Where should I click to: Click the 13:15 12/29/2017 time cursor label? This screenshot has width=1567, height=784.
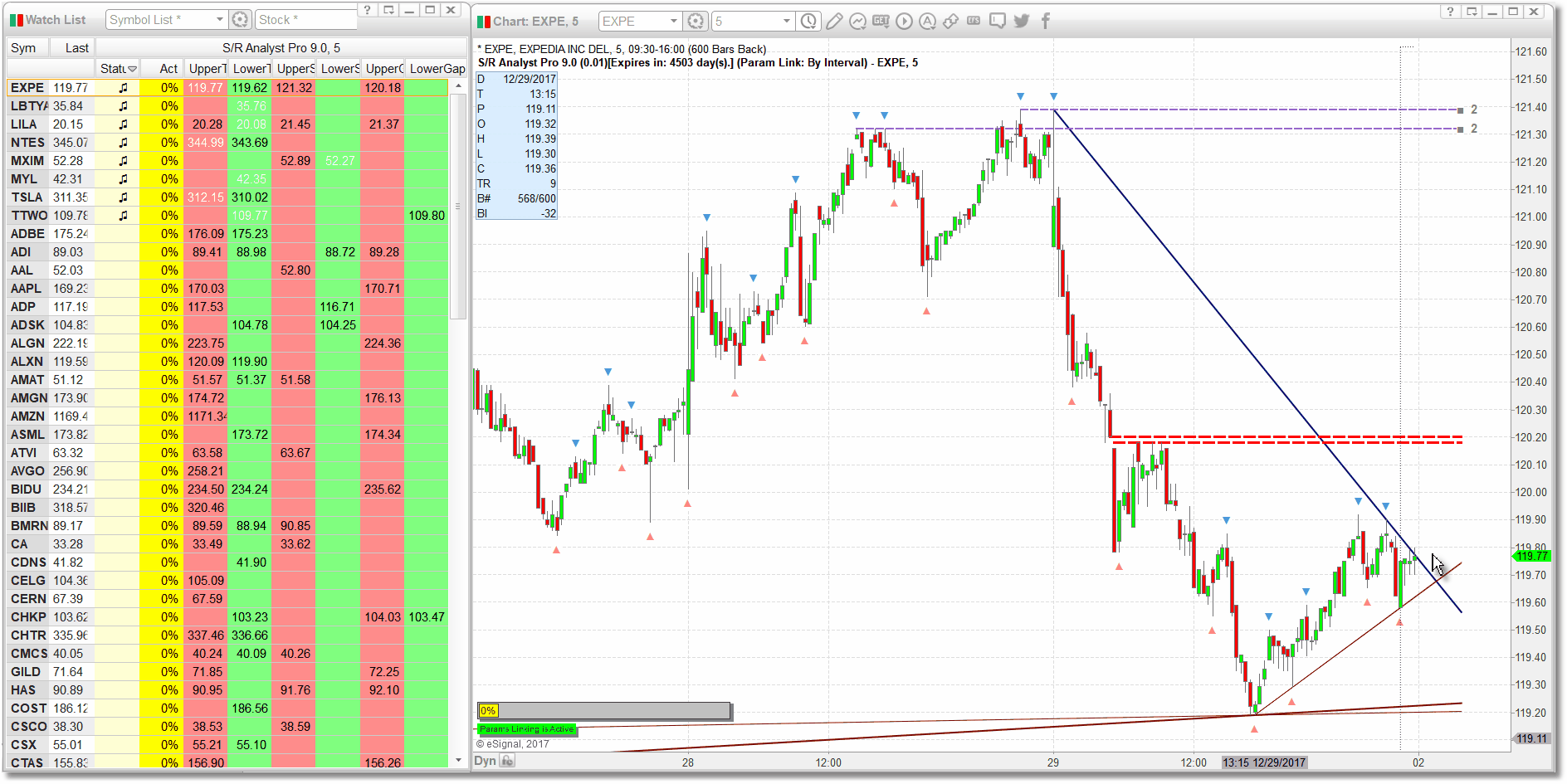click(1264, 762)
